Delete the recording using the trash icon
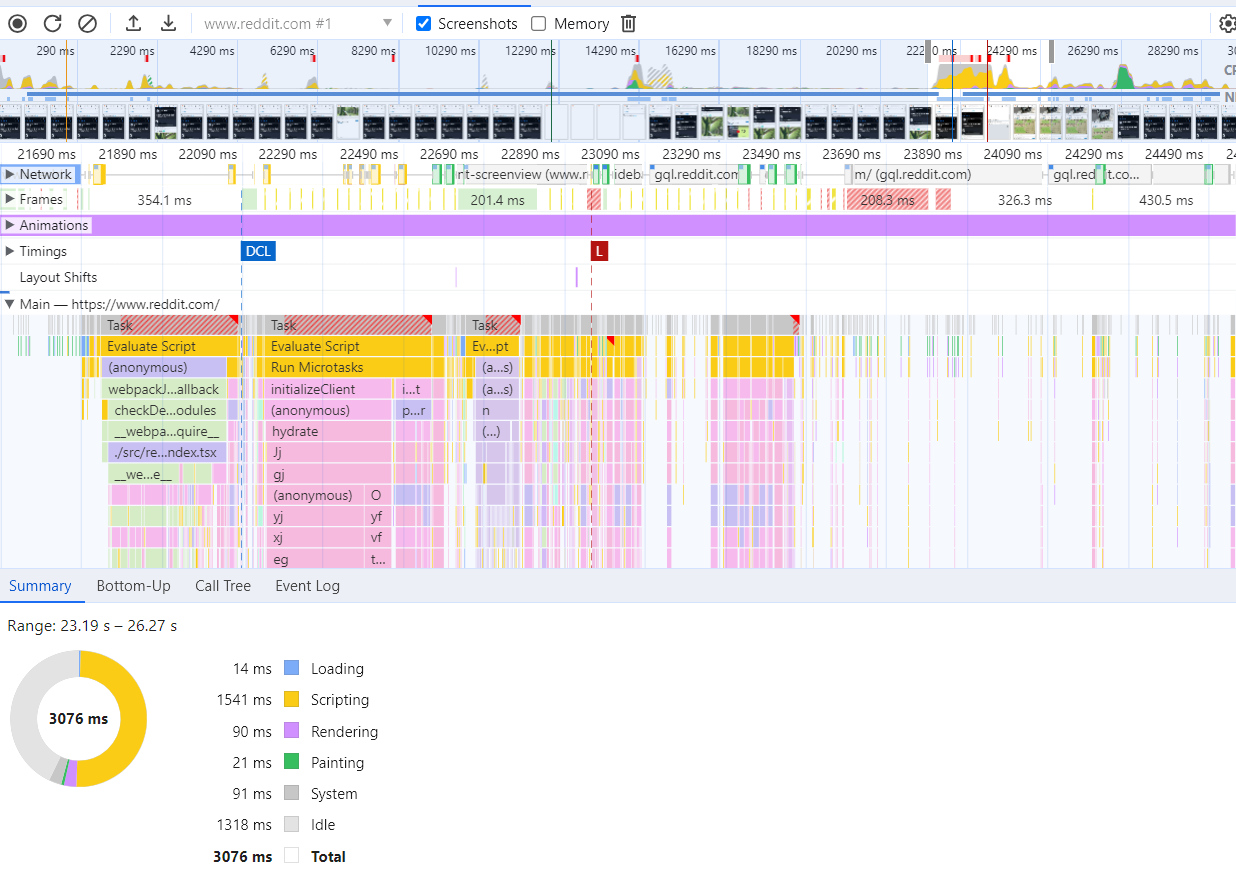The height and width of the screenshot is (881, 1236). [627, 23]
